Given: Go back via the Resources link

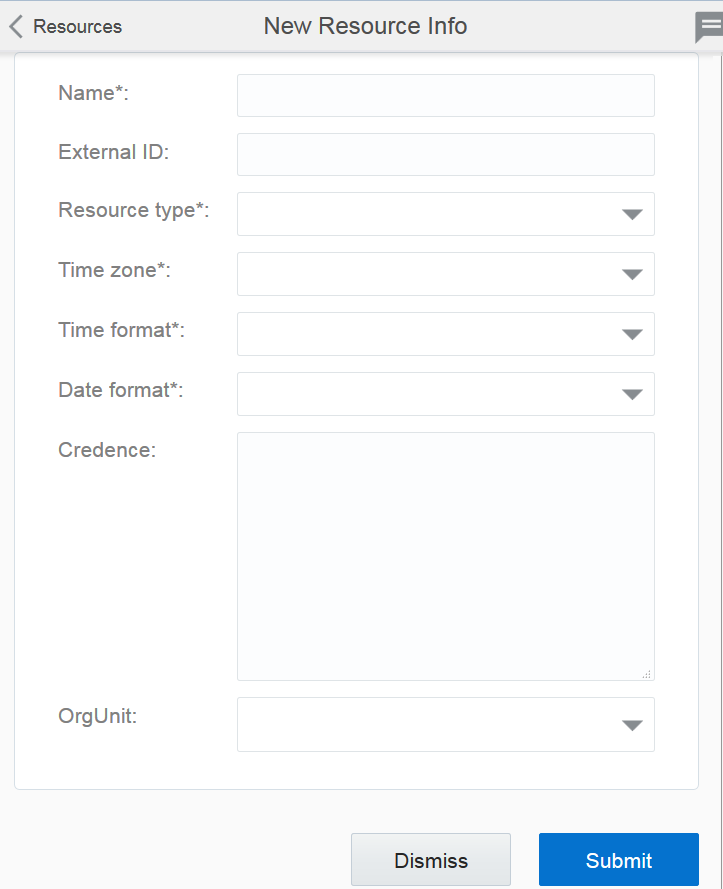Looking at the screenshot, I should 77,27.
